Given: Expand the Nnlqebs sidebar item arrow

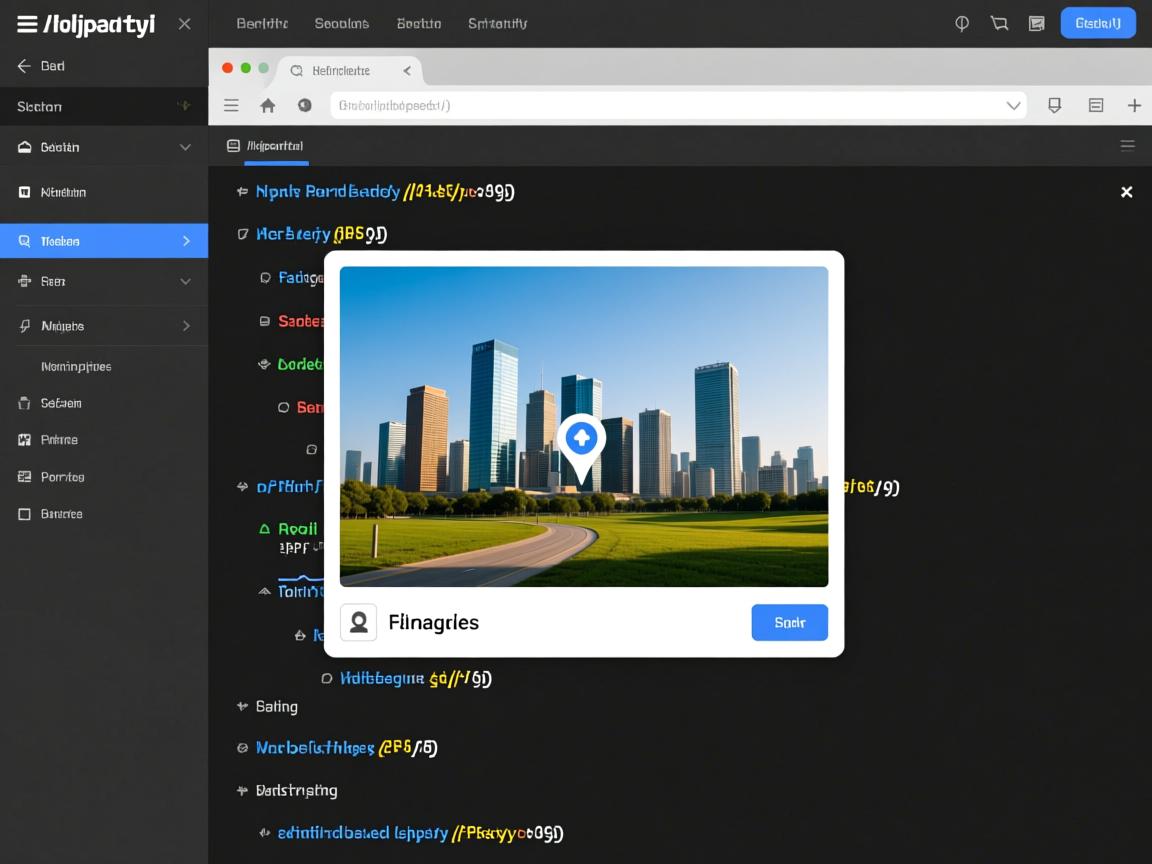Looking at the screenshot, I should [186, 326].
